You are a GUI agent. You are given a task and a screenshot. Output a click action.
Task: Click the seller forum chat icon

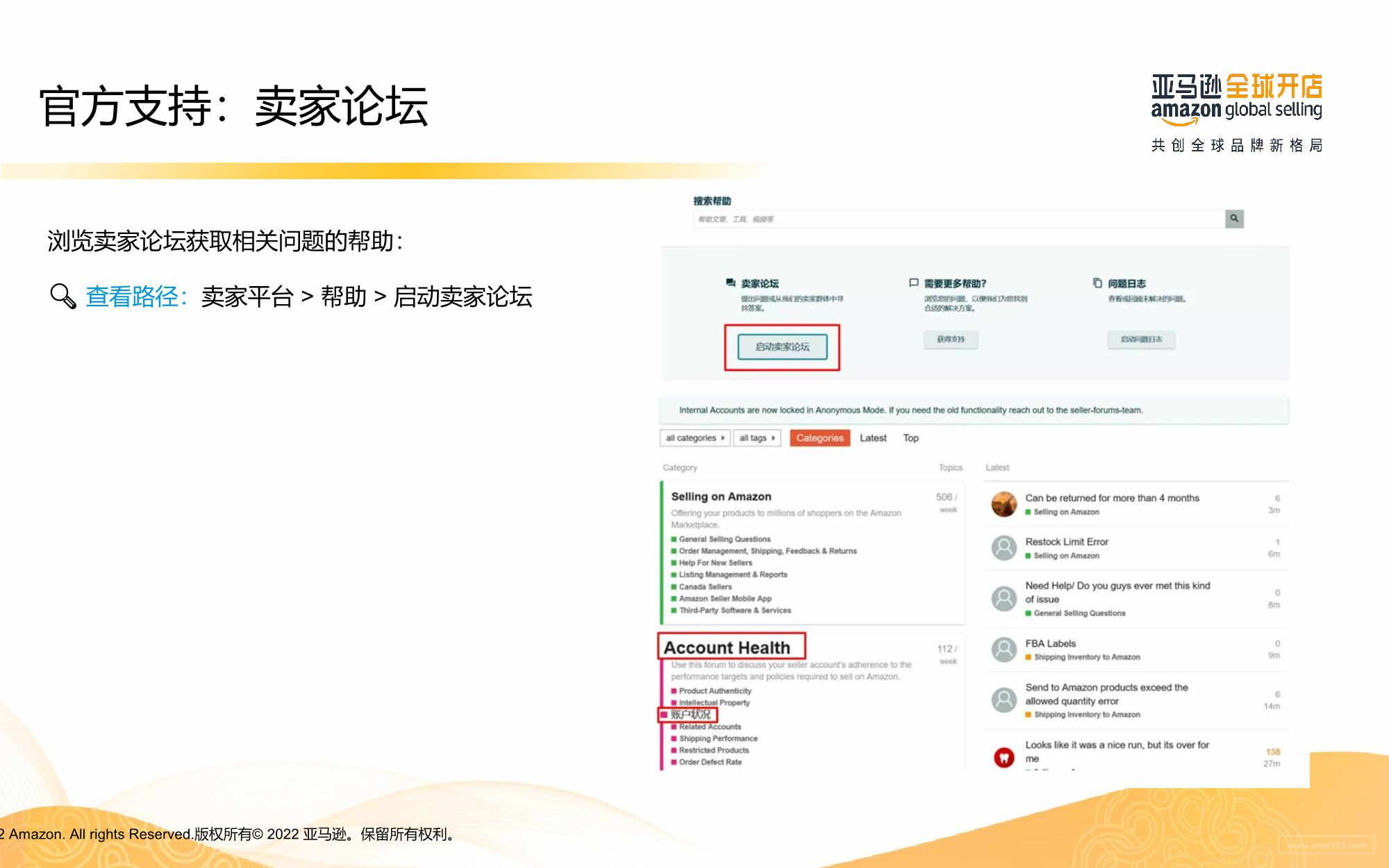(x=730, y=283)
